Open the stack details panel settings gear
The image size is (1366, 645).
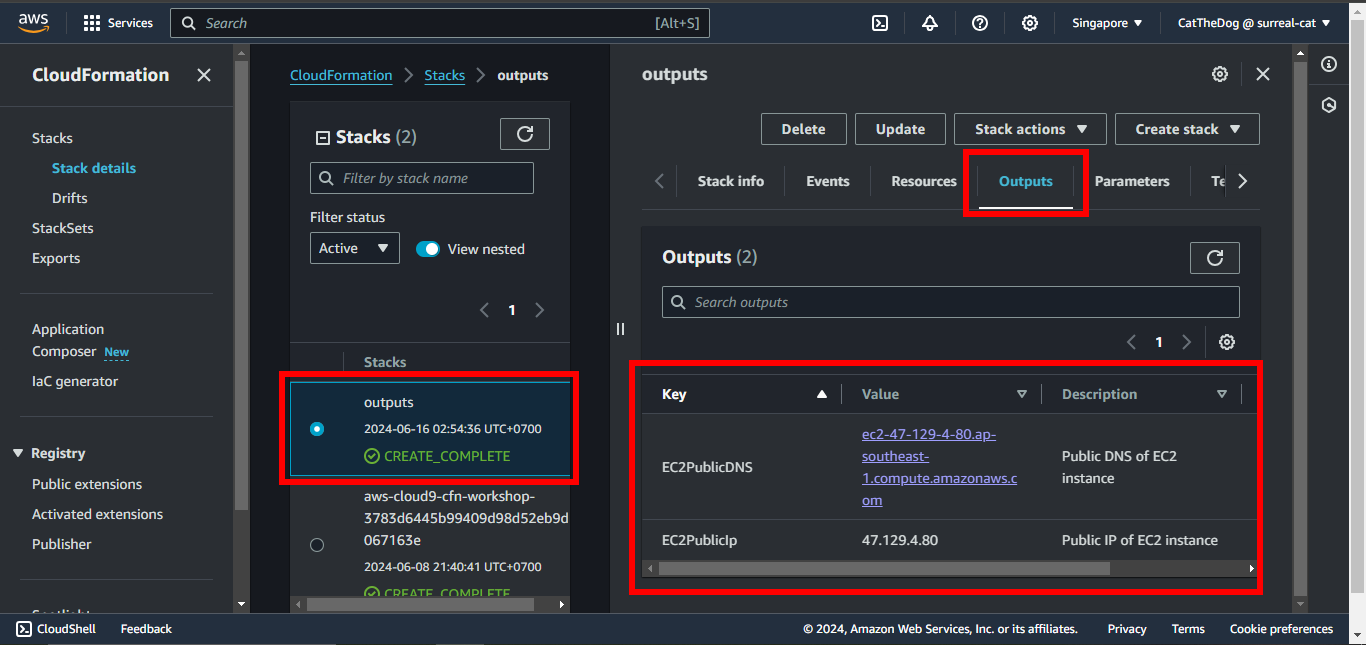tap(1219, 74)
